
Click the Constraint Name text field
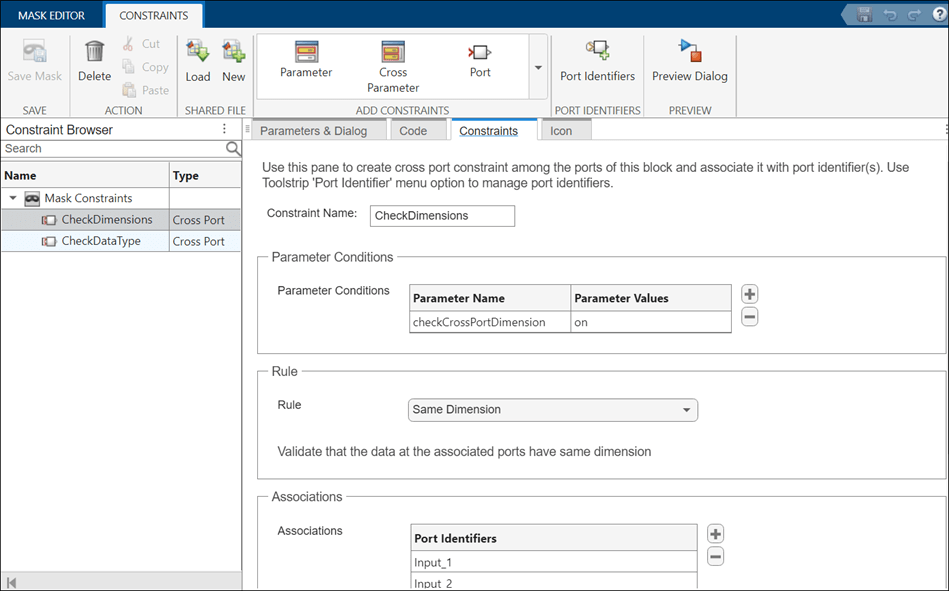coord(442,216)
